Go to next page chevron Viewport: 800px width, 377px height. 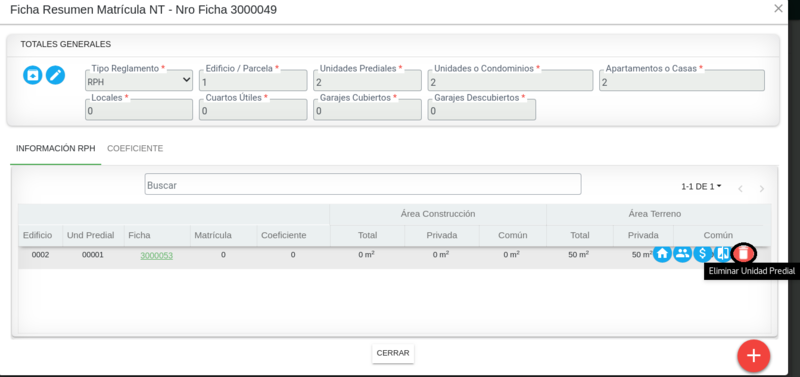(x=762, y=189)
